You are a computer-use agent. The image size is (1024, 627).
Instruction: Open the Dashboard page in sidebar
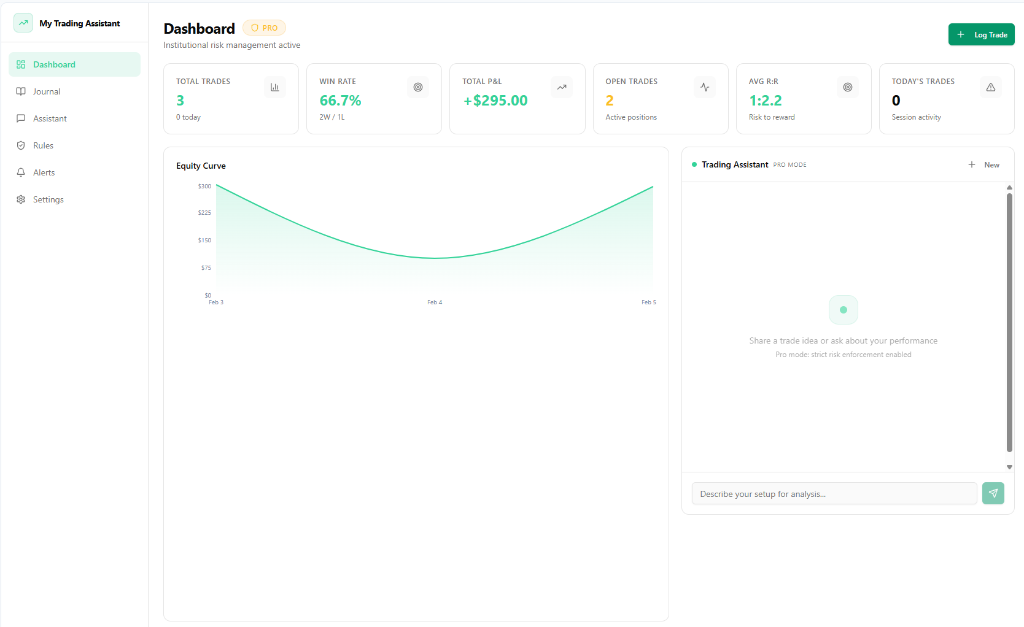[74, 65]
